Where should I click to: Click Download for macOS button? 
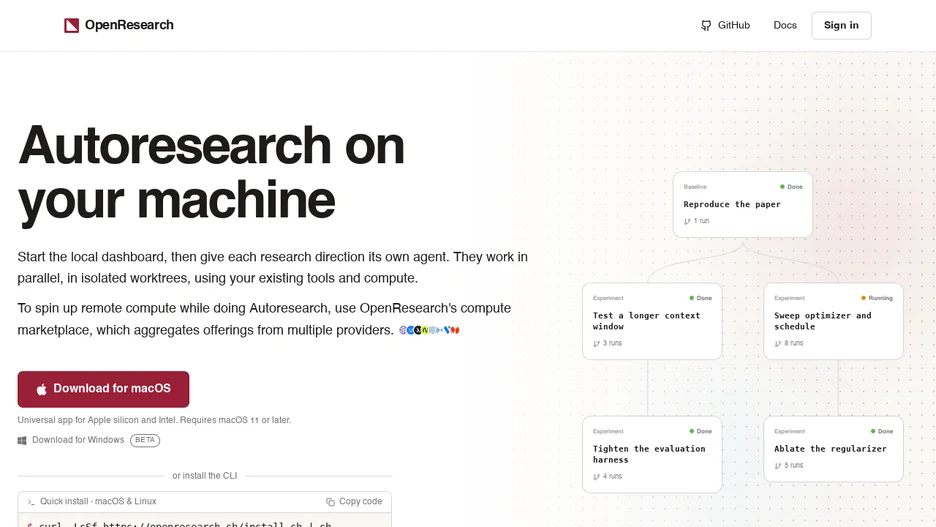[103, 389]
